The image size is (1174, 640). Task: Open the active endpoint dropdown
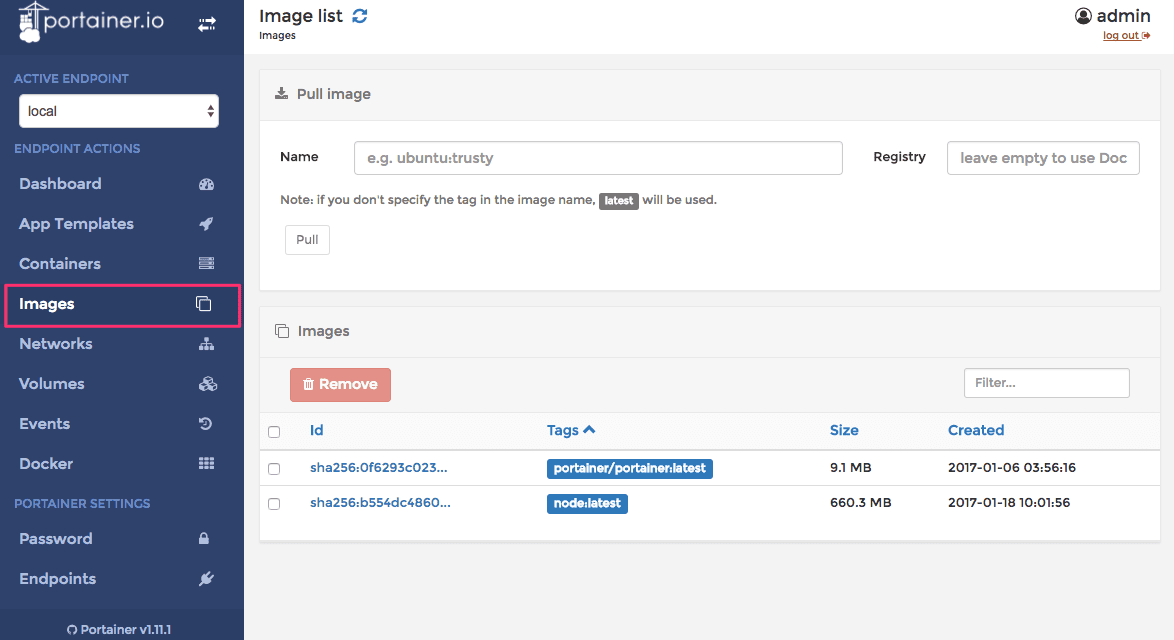(119, 111)
